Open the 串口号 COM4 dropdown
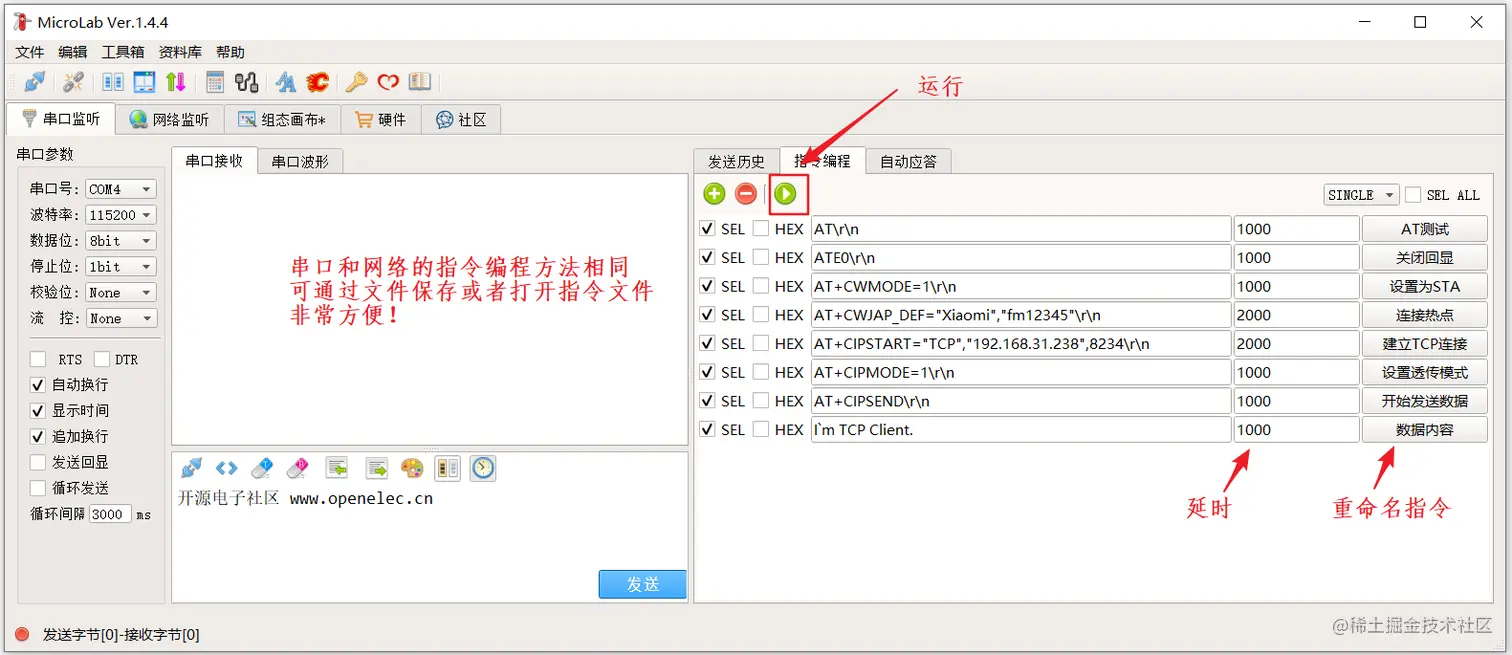1512x655 pixels. click(x=121, y=189)
